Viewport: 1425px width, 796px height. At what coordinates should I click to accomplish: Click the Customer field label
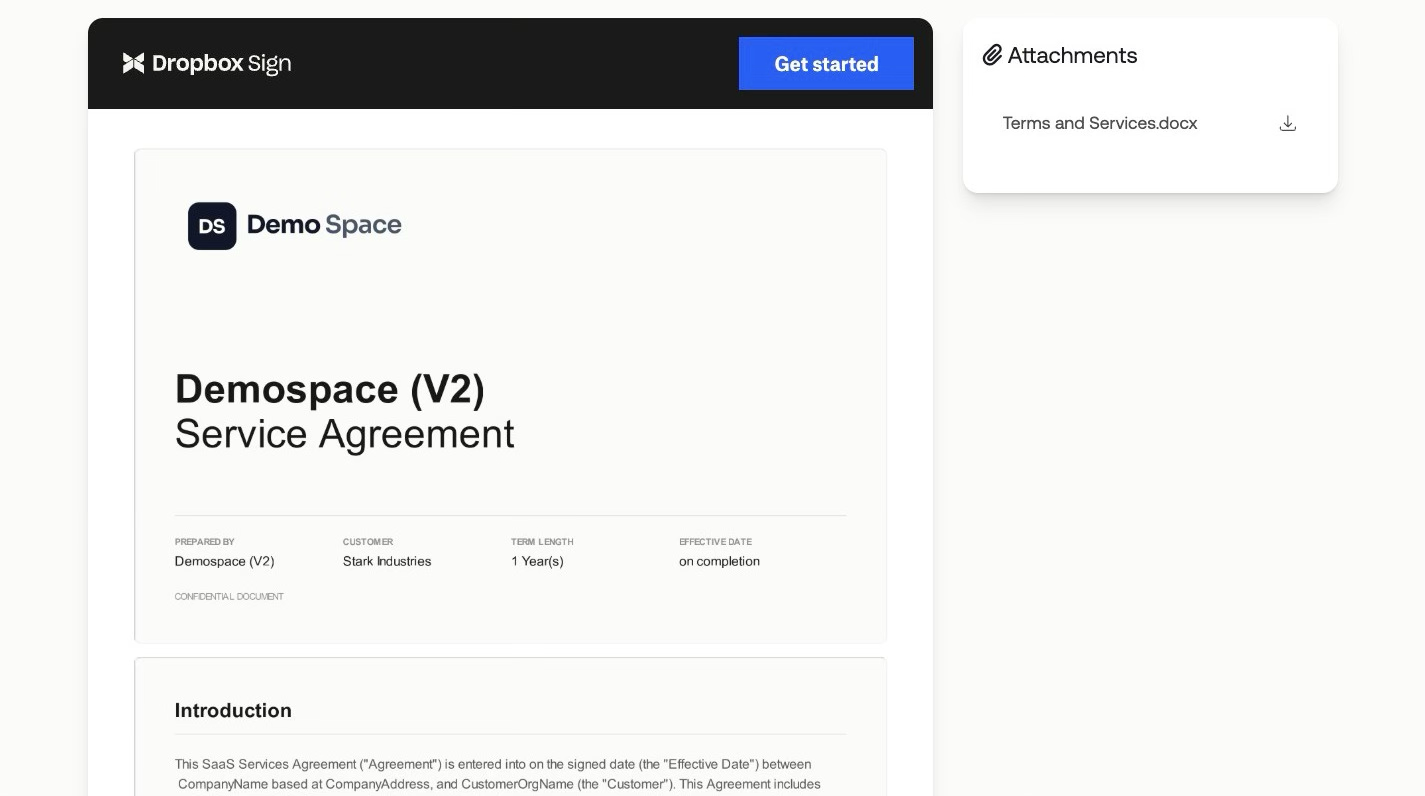click(368, 541)
